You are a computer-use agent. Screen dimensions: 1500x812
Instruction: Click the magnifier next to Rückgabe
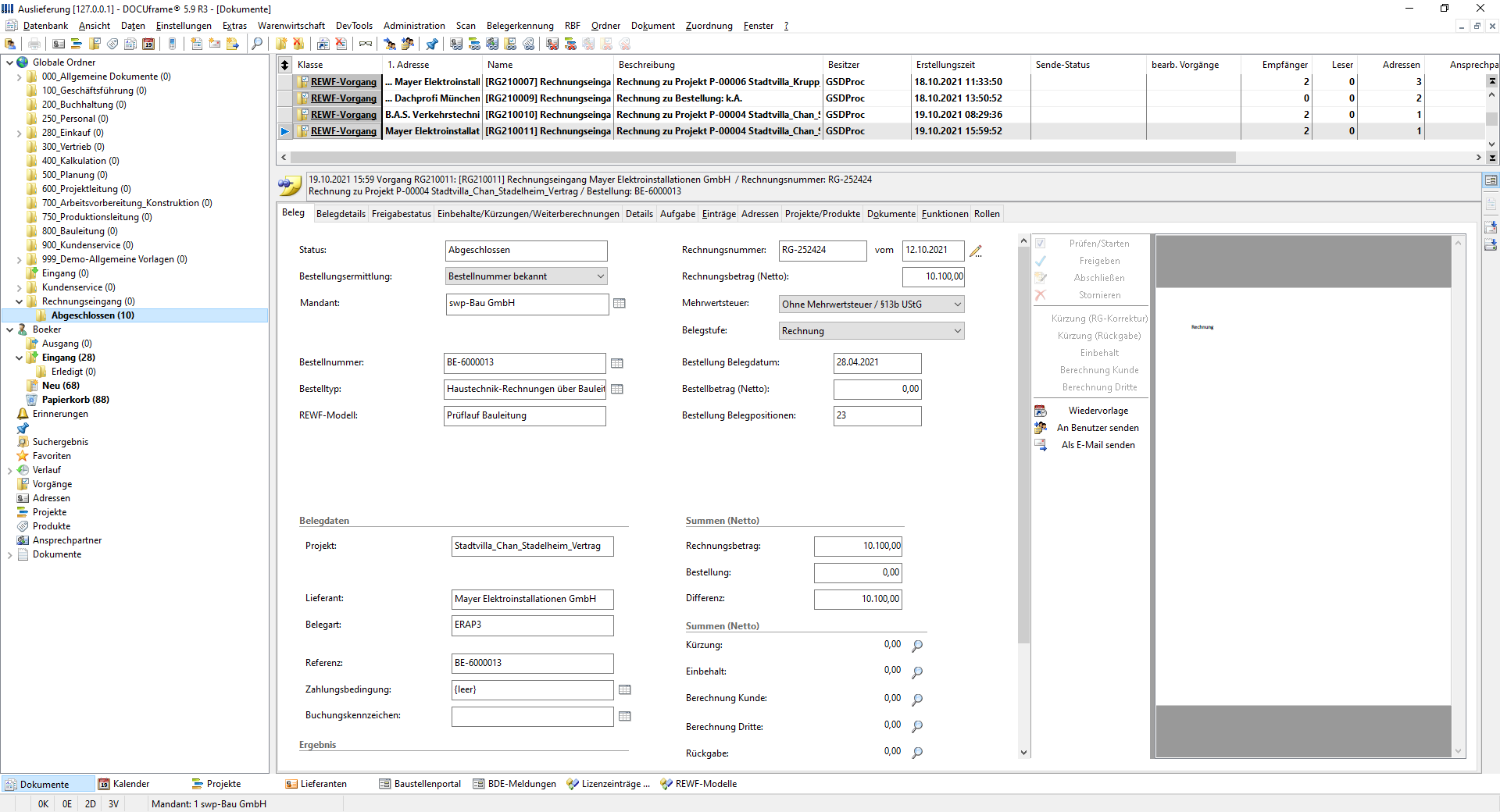(x=918, y=753)
